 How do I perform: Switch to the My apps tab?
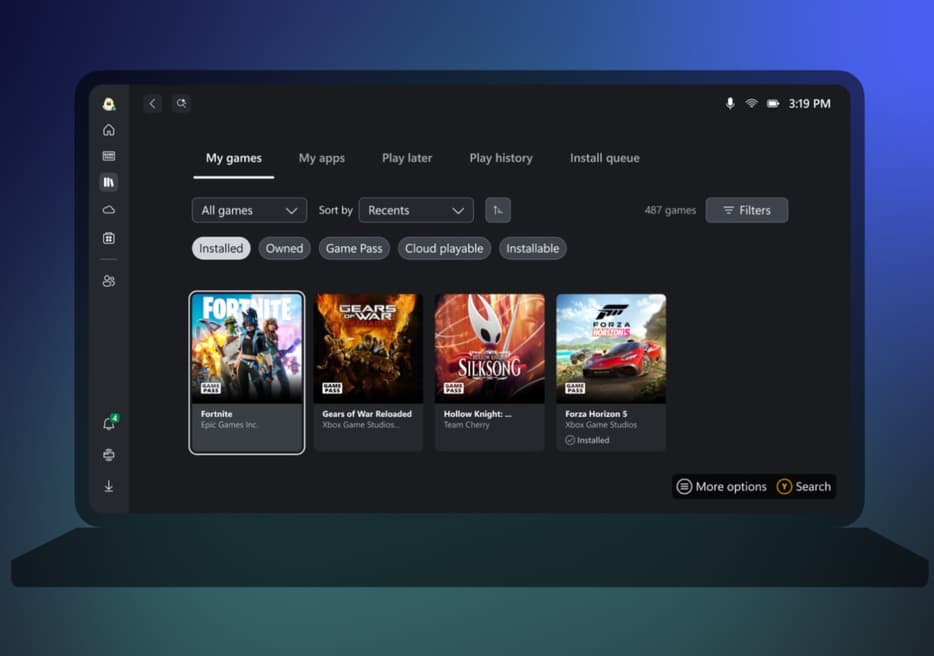click(x=322, y=158)
